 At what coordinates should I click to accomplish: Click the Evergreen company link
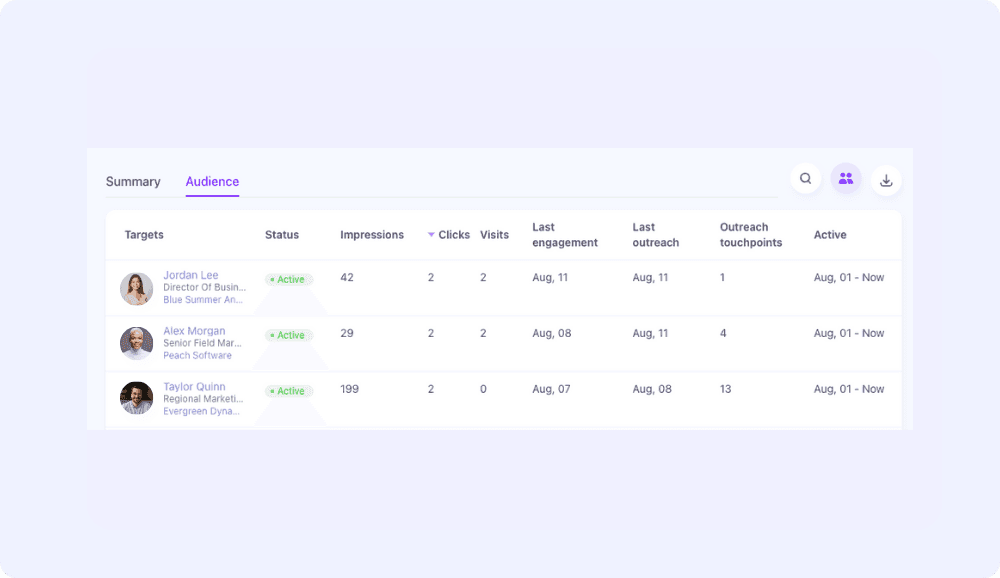[203, 411]
